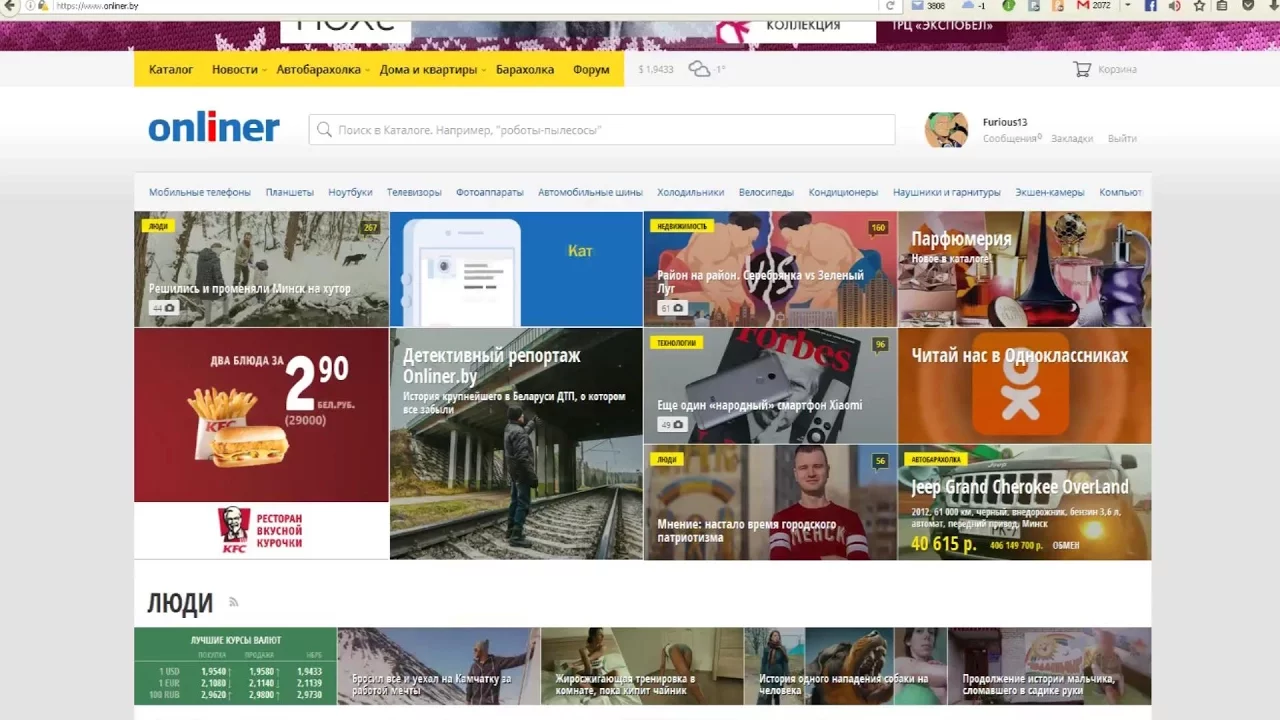Select the Ноутбуки category

(350, 192)
